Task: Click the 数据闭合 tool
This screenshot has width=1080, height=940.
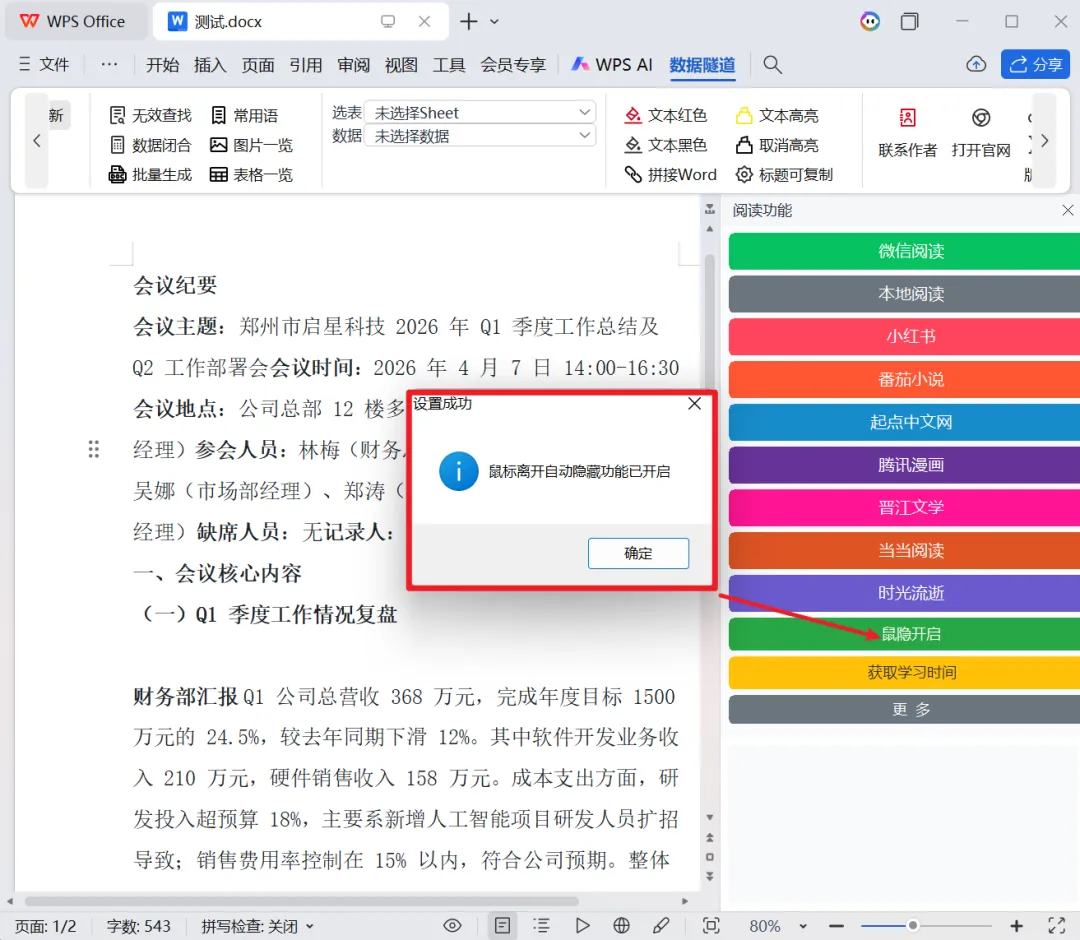Action: 150,145
